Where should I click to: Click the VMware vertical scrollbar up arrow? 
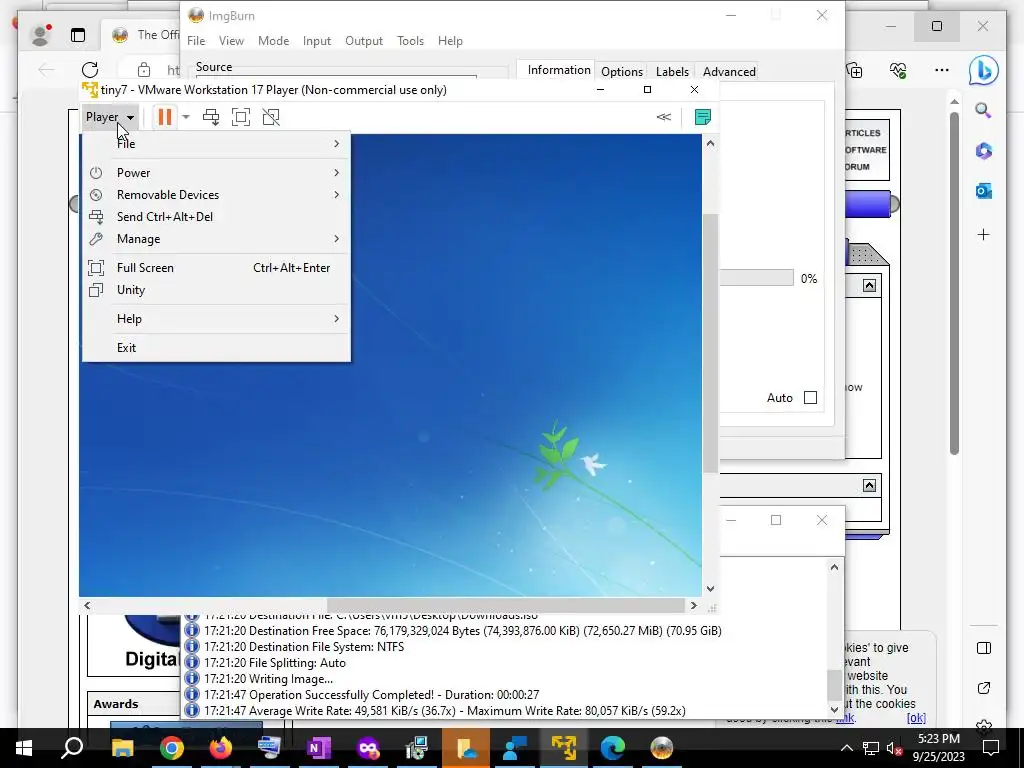(x=711, y=143)
